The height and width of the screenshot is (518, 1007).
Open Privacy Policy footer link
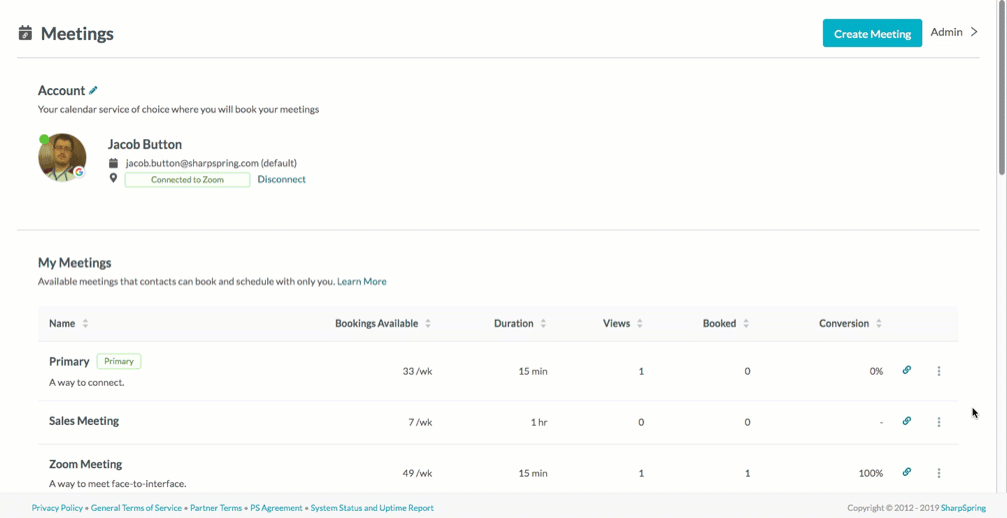click(57, 508)
